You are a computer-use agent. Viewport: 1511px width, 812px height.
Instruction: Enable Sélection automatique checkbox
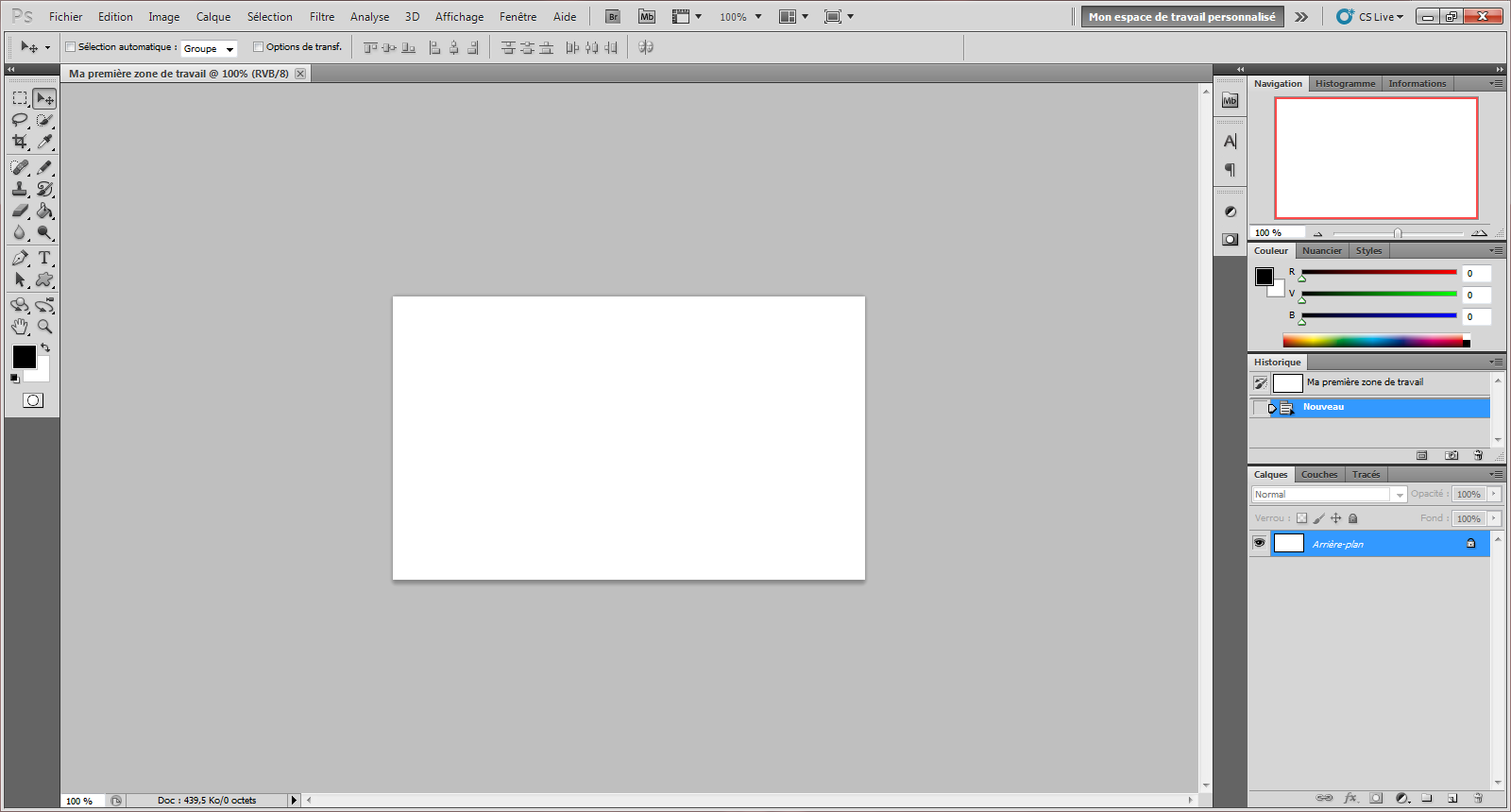(71, 47)
